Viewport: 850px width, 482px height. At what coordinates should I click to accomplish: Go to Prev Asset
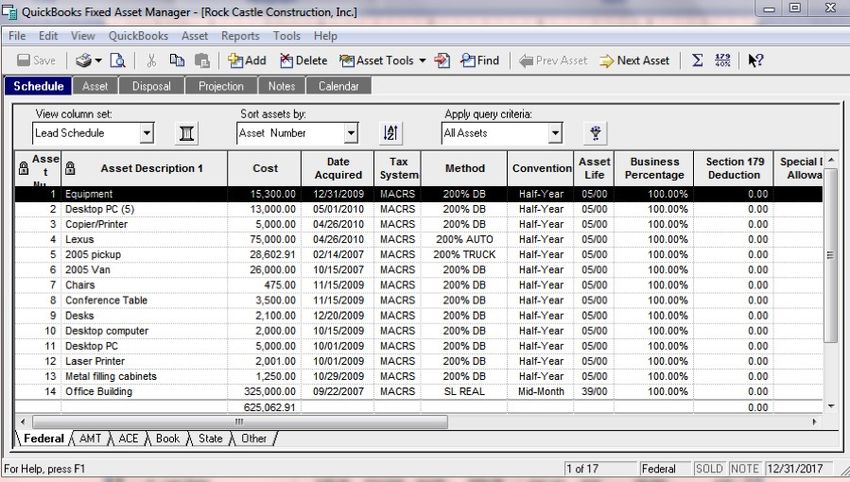tap(553, 60)
